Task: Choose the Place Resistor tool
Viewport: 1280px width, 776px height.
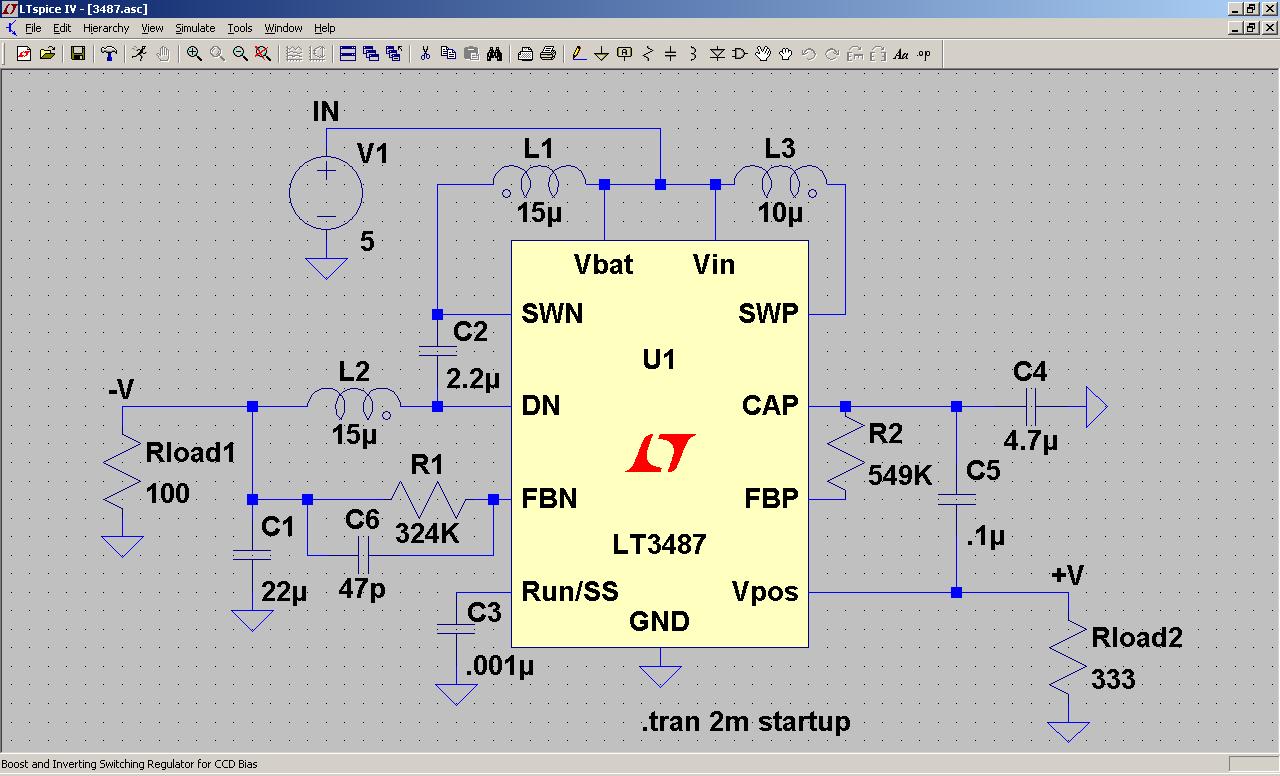Action: click(648, 54)
